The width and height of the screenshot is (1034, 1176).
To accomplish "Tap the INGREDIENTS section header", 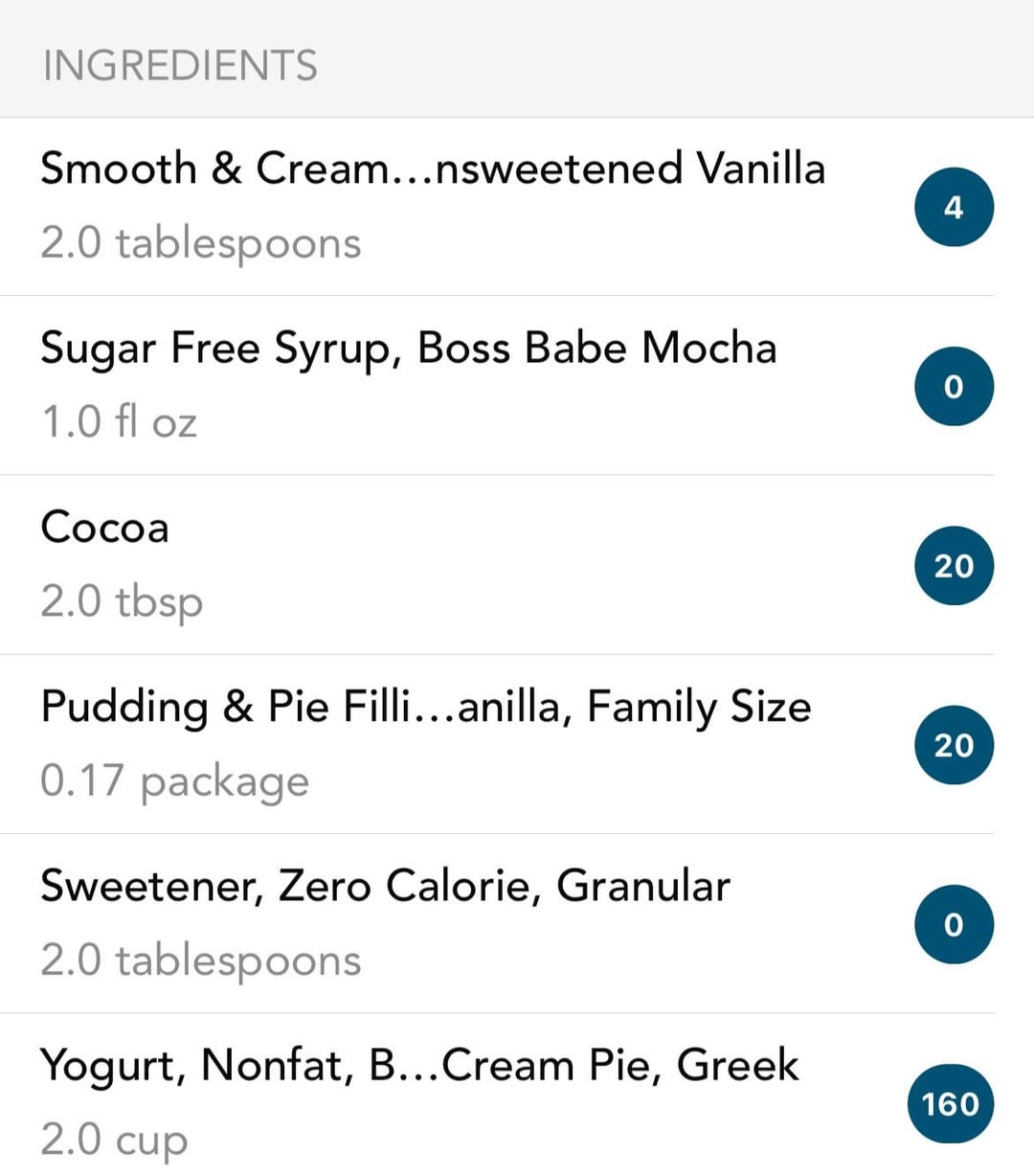I will 180,66.
